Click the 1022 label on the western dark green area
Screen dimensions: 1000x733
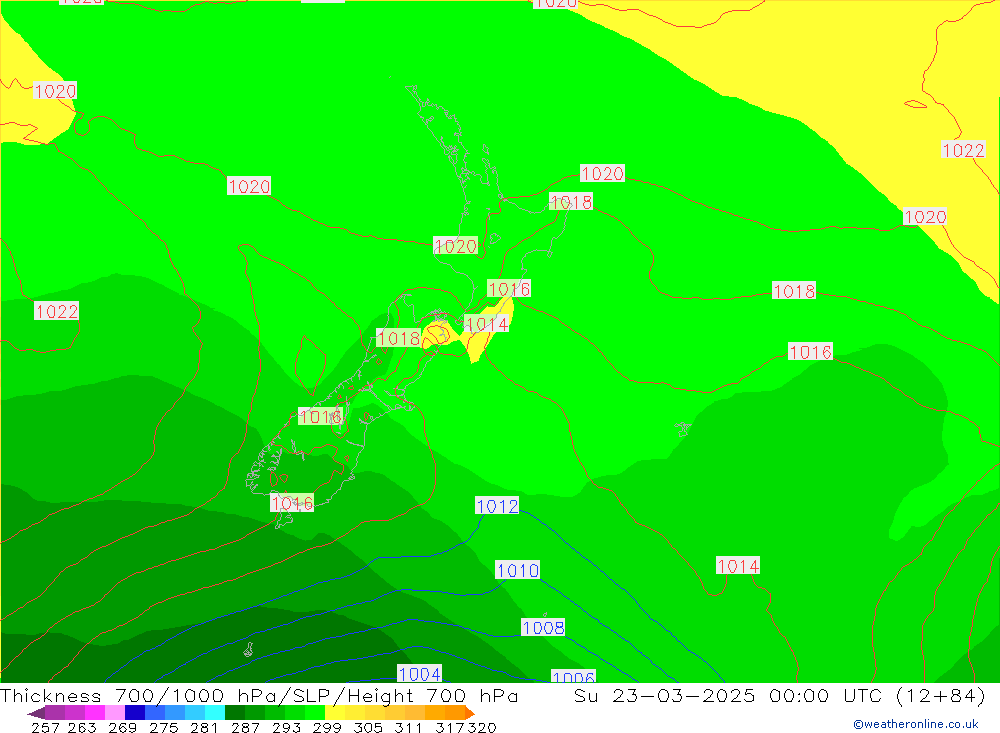tap(56, 311)
